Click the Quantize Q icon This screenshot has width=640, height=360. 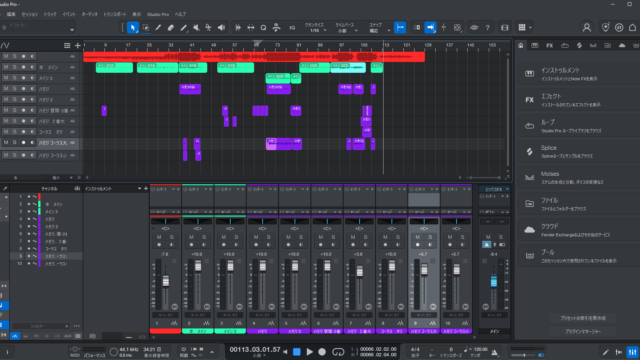point(263,28)
